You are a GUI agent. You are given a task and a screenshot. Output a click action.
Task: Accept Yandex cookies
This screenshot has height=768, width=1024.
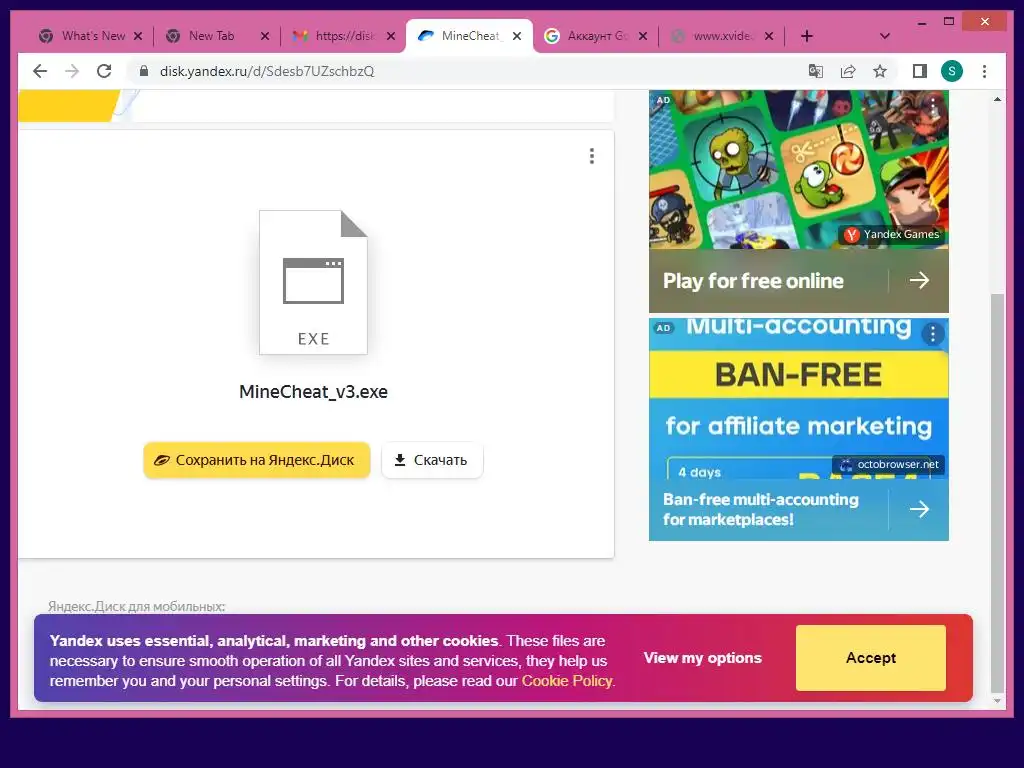point(871,658)
